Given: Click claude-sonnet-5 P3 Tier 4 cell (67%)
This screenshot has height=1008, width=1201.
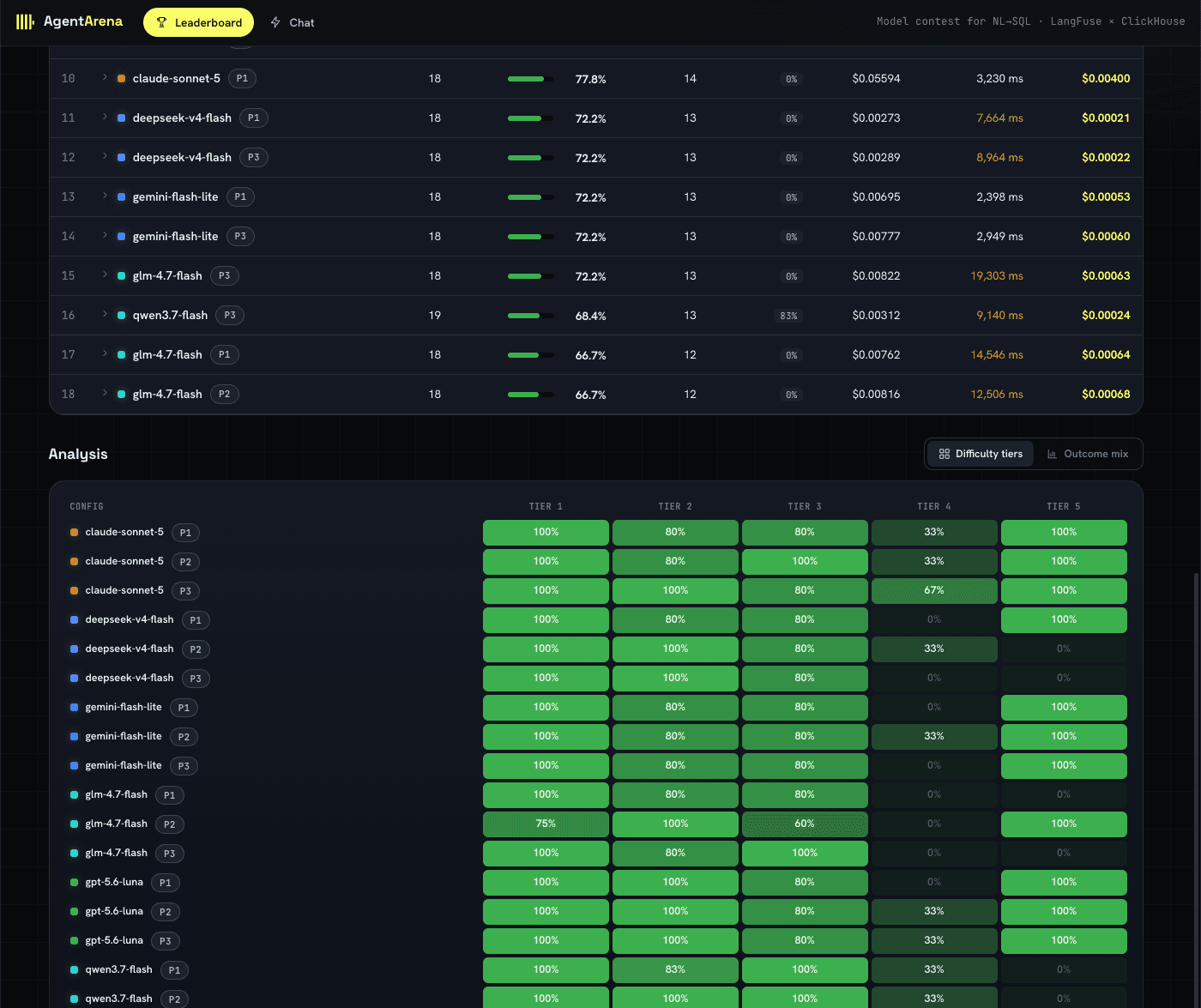Looking at the screenshot, I should (x=934, y=590).
